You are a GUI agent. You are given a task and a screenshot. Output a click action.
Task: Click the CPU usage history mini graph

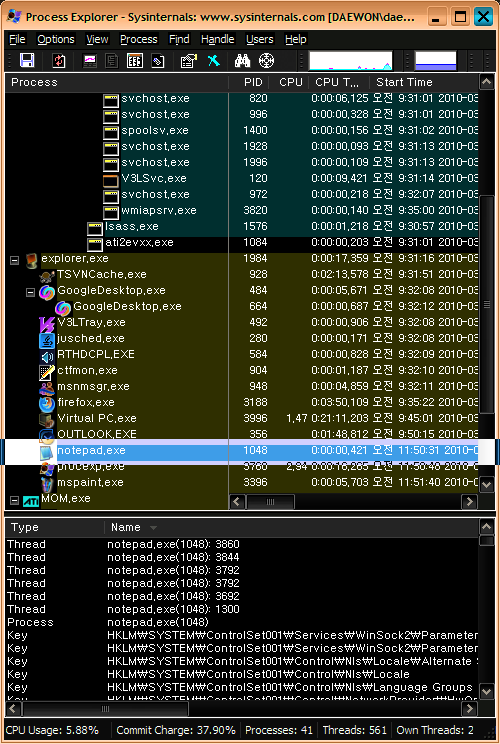[351, 61]
